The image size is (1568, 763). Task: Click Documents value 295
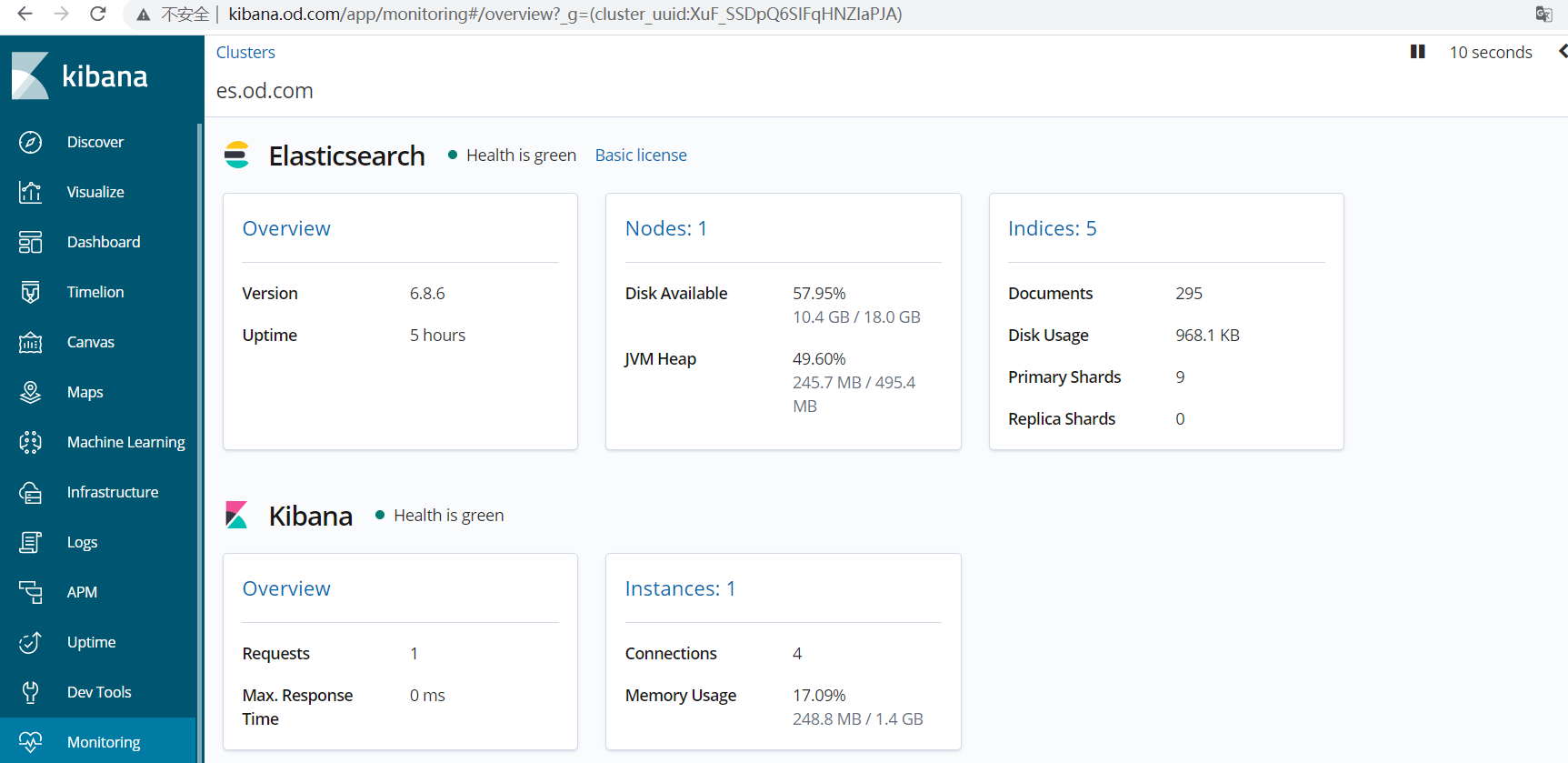click(x=1189, y=294)
